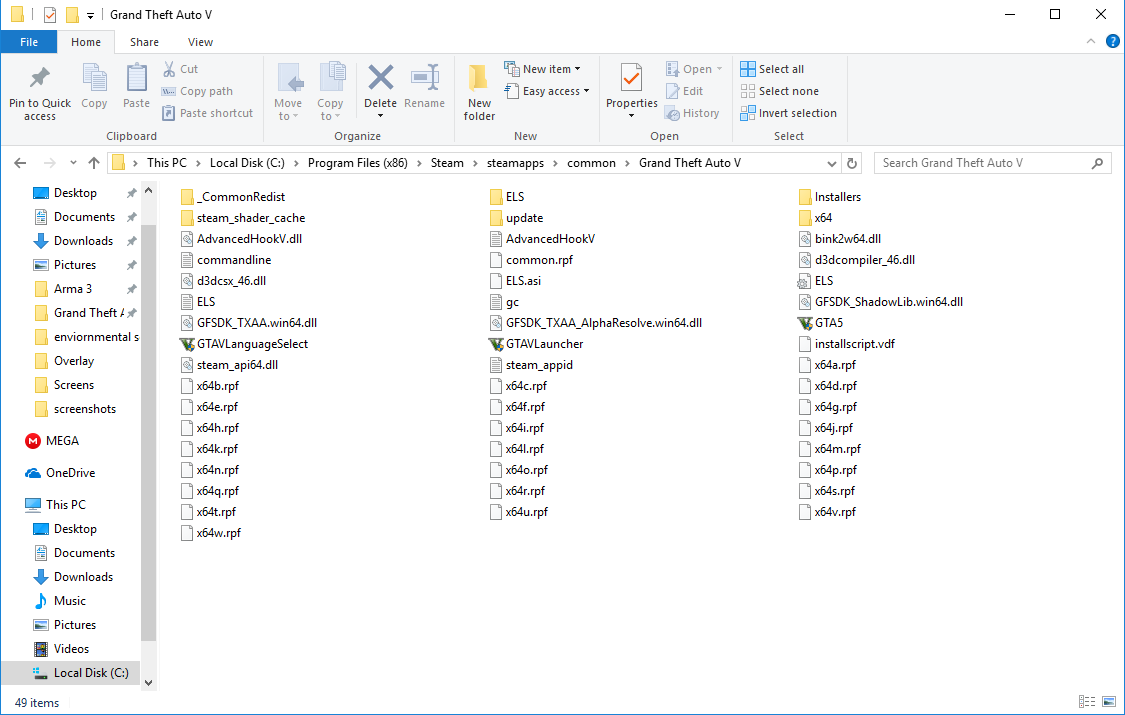Go up one folder level arrow
This screenshot has width=1125, height=715.
click(94, 164)
